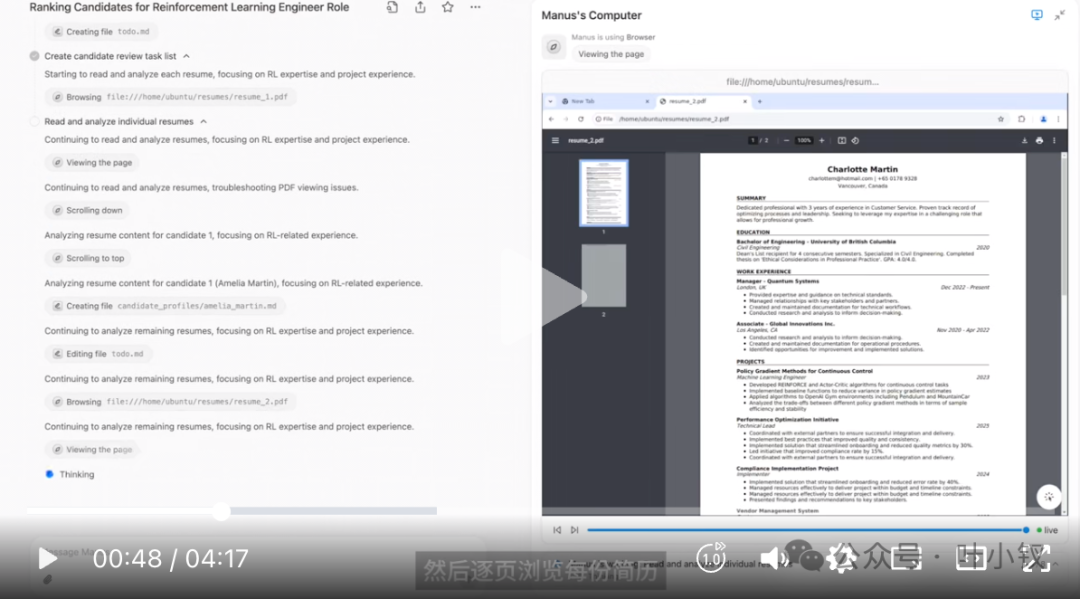The height and width of the screenshot is (599, 1080).
Task: Switch to the New Tab browser tab
Action: point(605,101)
